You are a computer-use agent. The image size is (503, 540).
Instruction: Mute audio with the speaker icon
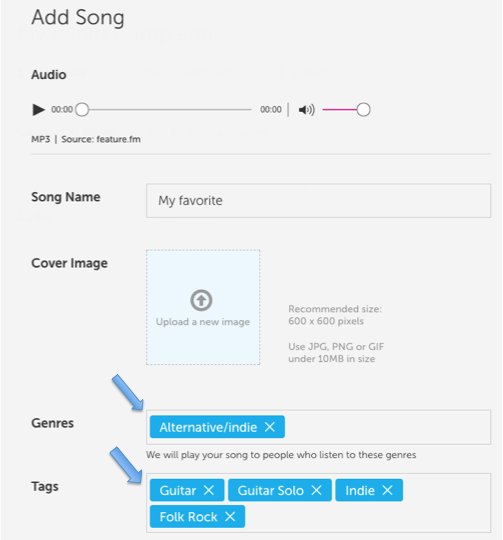306,110
